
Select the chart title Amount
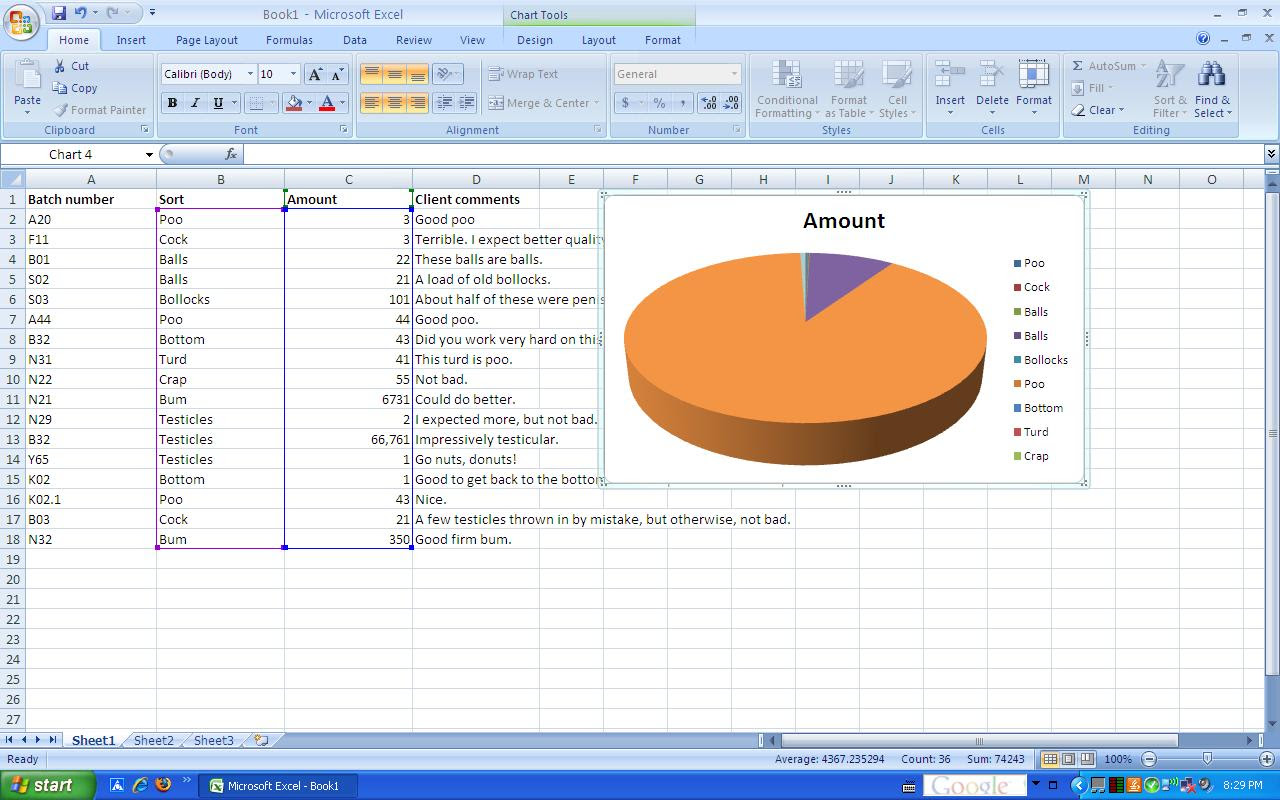pos(843,221)
